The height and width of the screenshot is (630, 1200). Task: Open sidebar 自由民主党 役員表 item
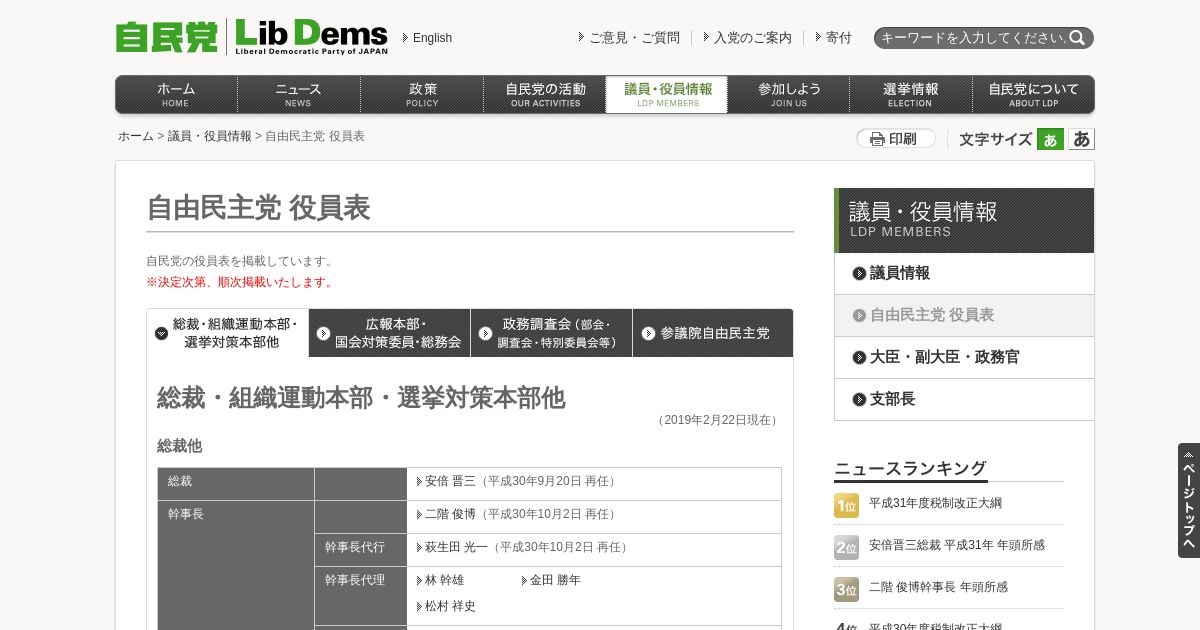coord(964,315)
